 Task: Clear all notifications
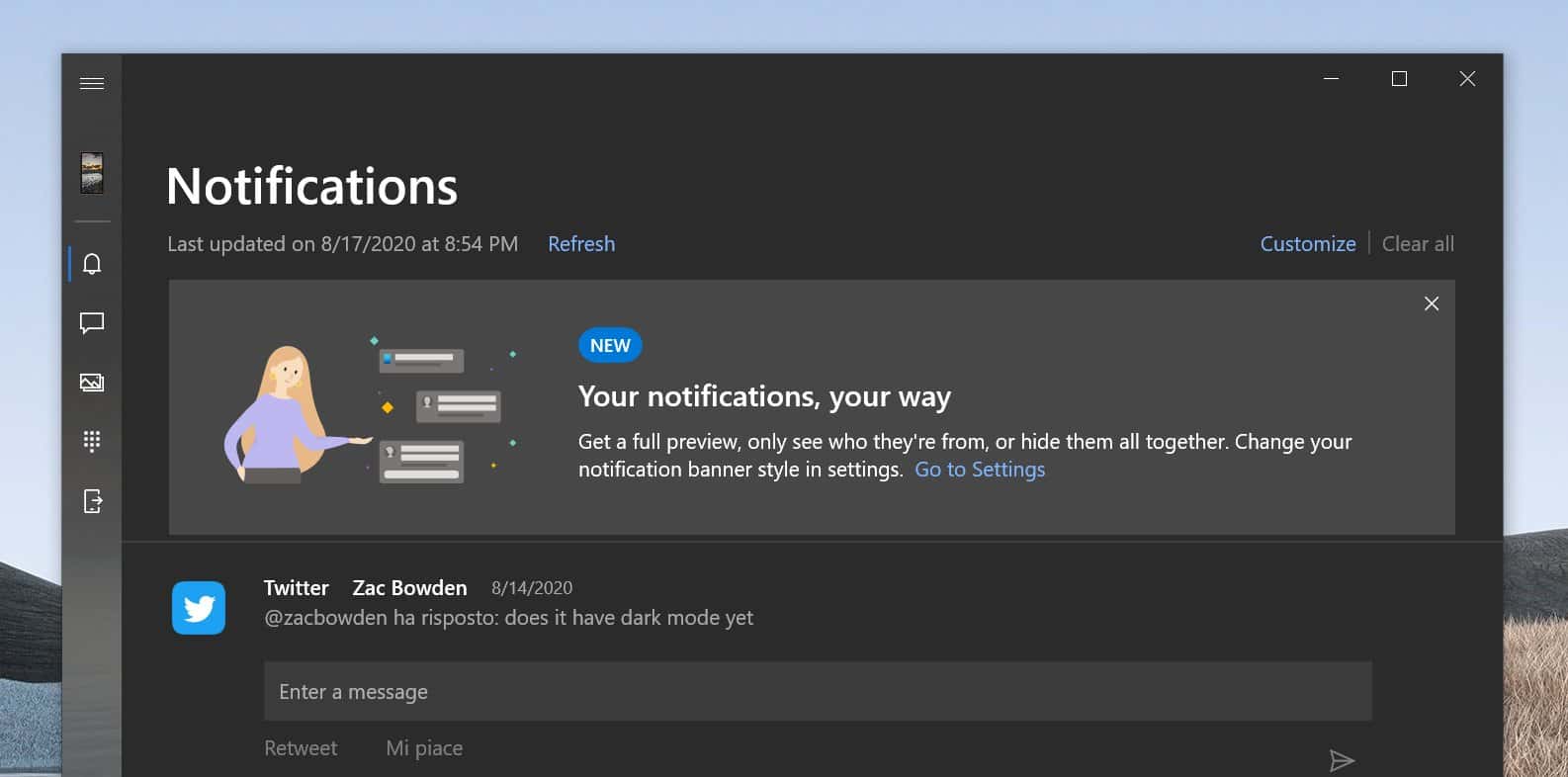pyautogui.click(x=1418, y=244)
